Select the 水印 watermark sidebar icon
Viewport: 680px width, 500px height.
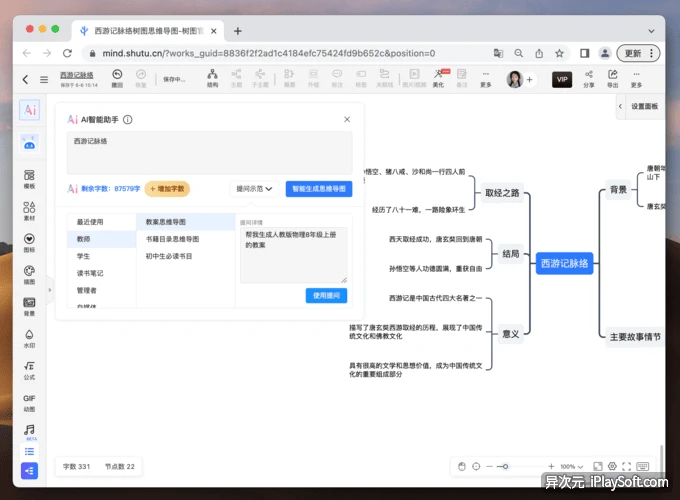coord(29,339)
